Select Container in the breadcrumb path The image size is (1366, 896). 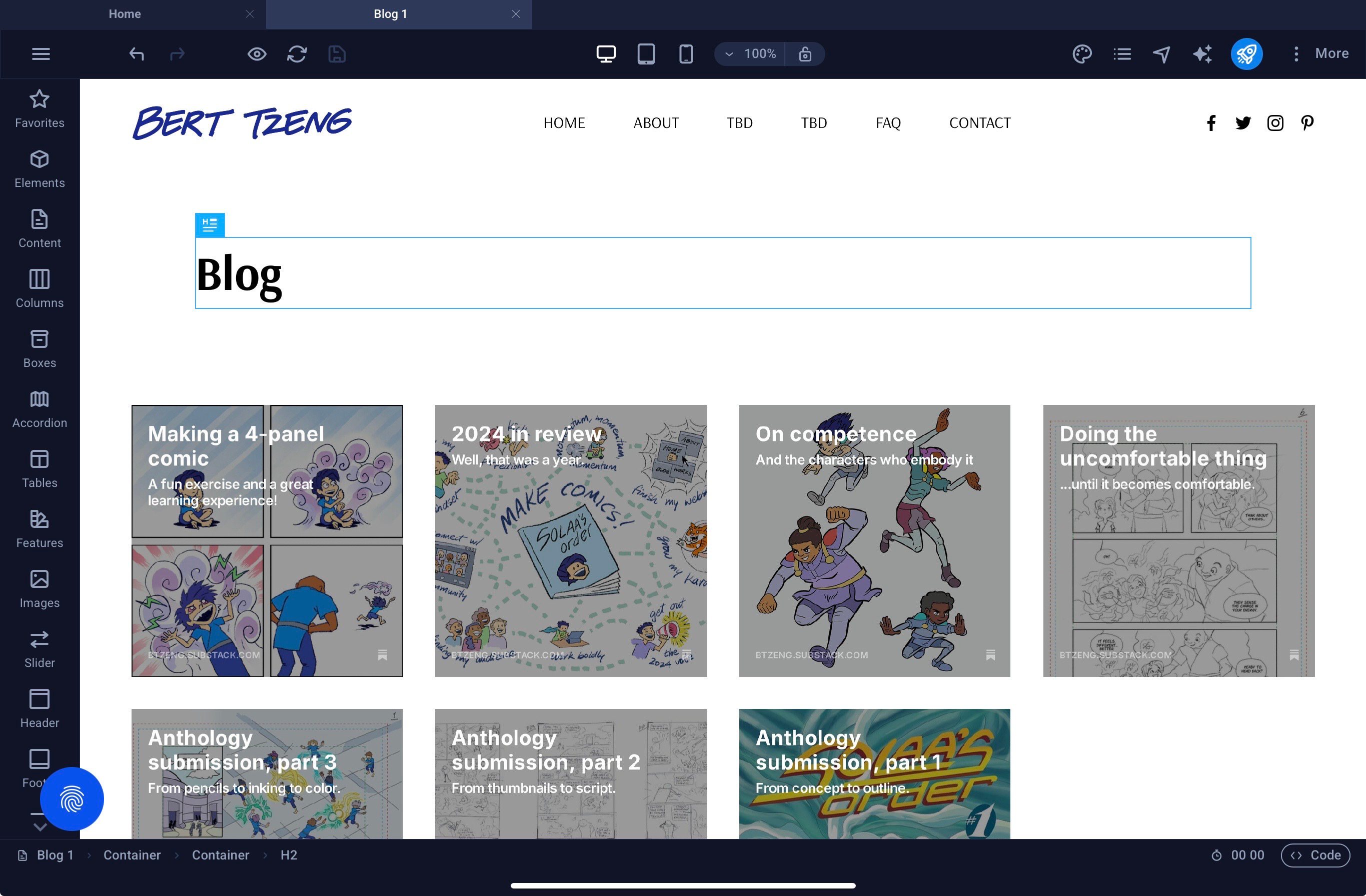(x=132, y=854)
